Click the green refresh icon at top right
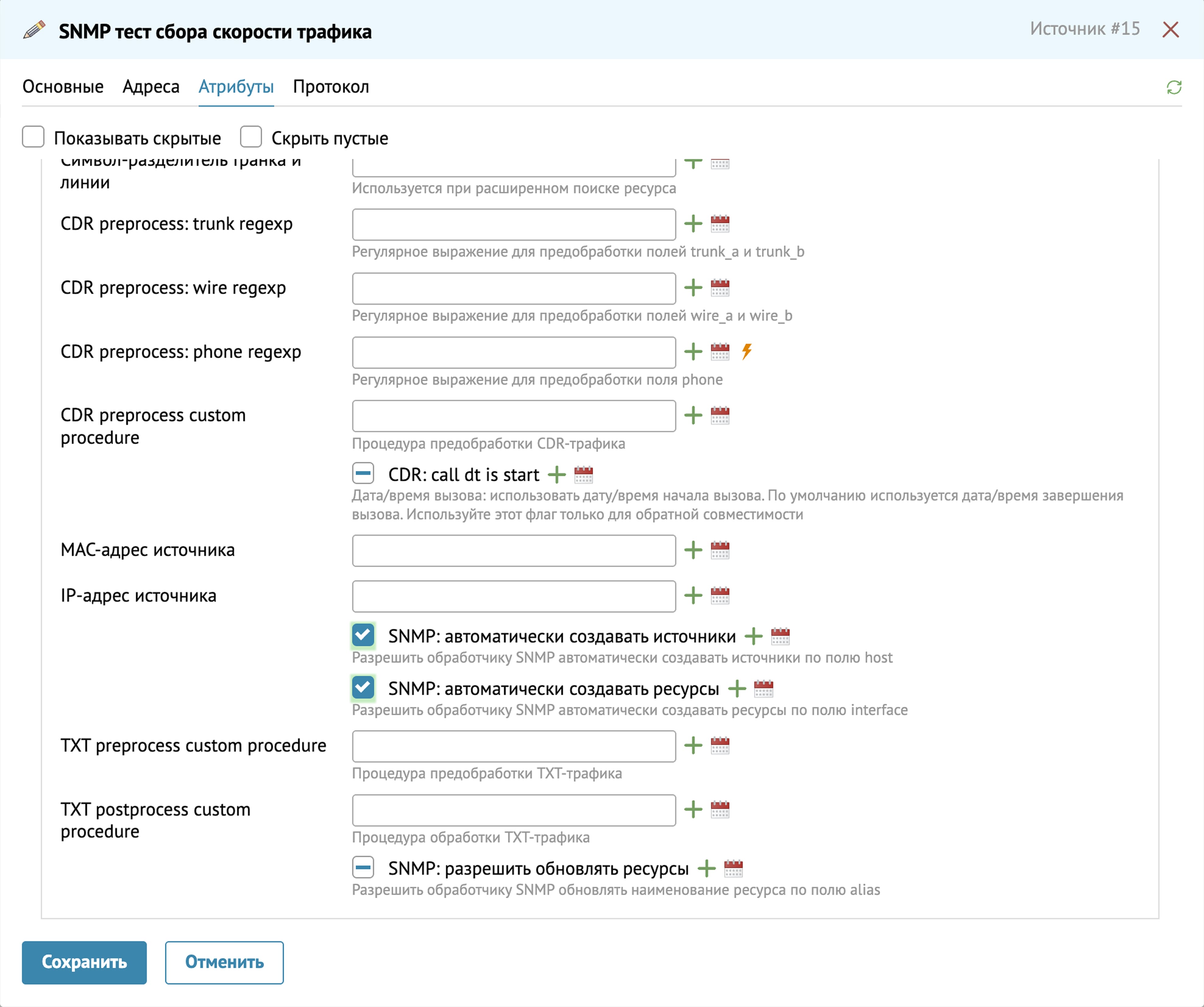 pyautogui.click(x=1174, y=87)
